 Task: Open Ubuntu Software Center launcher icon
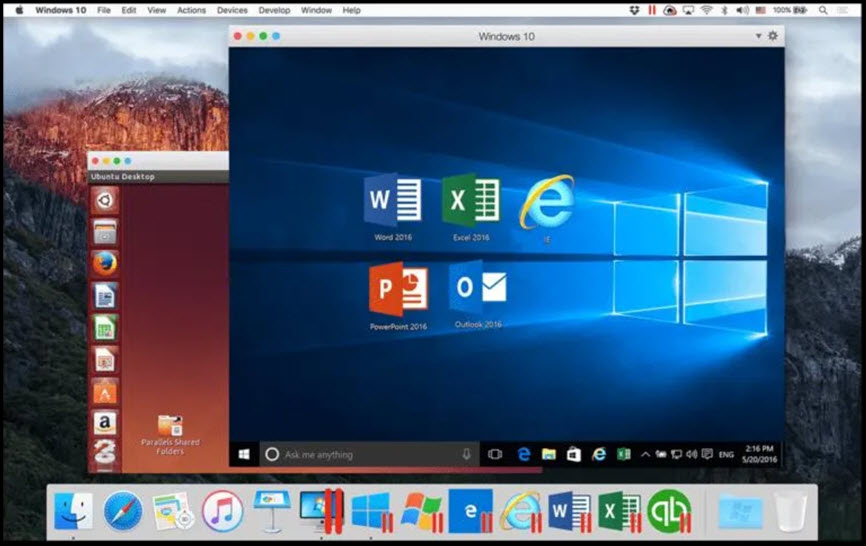[x=105, y=392]
